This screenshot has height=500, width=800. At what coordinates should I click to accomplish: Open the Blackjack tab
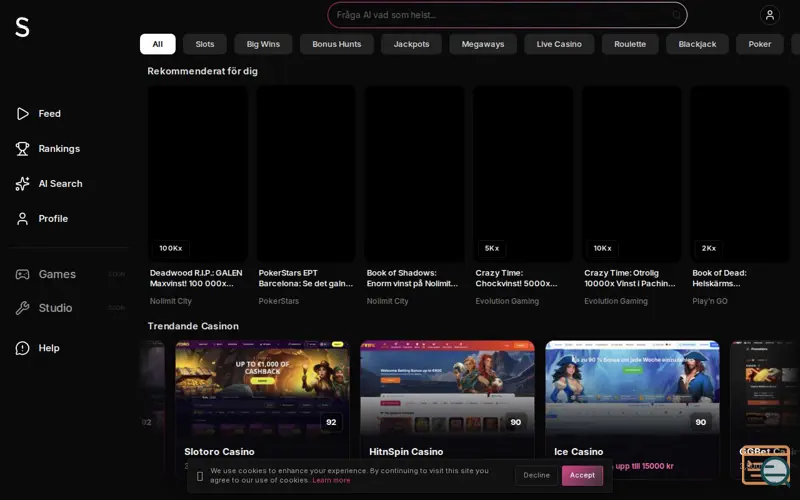coord(697,44)
